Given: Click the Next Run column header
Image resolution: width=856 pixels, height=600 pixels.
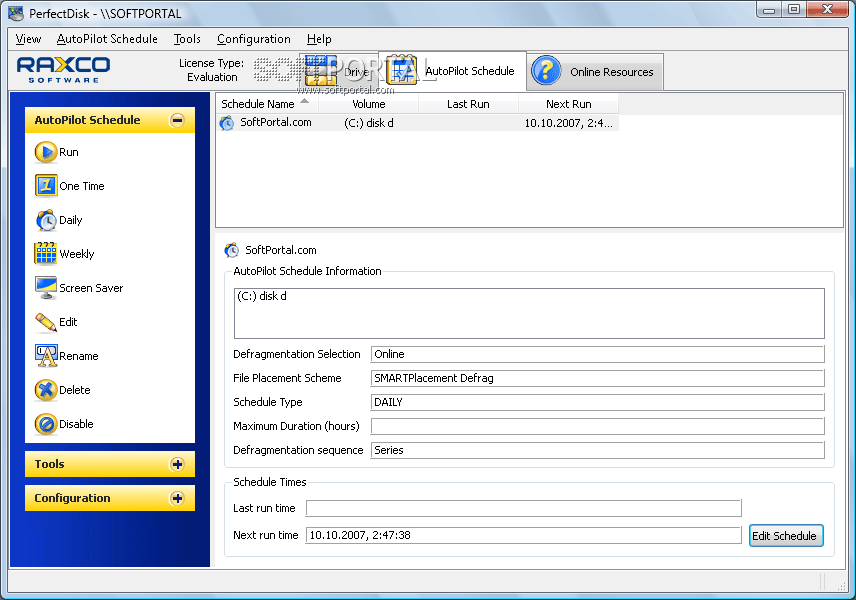Looking at the screenshot, I should click(x=568, y=104).
